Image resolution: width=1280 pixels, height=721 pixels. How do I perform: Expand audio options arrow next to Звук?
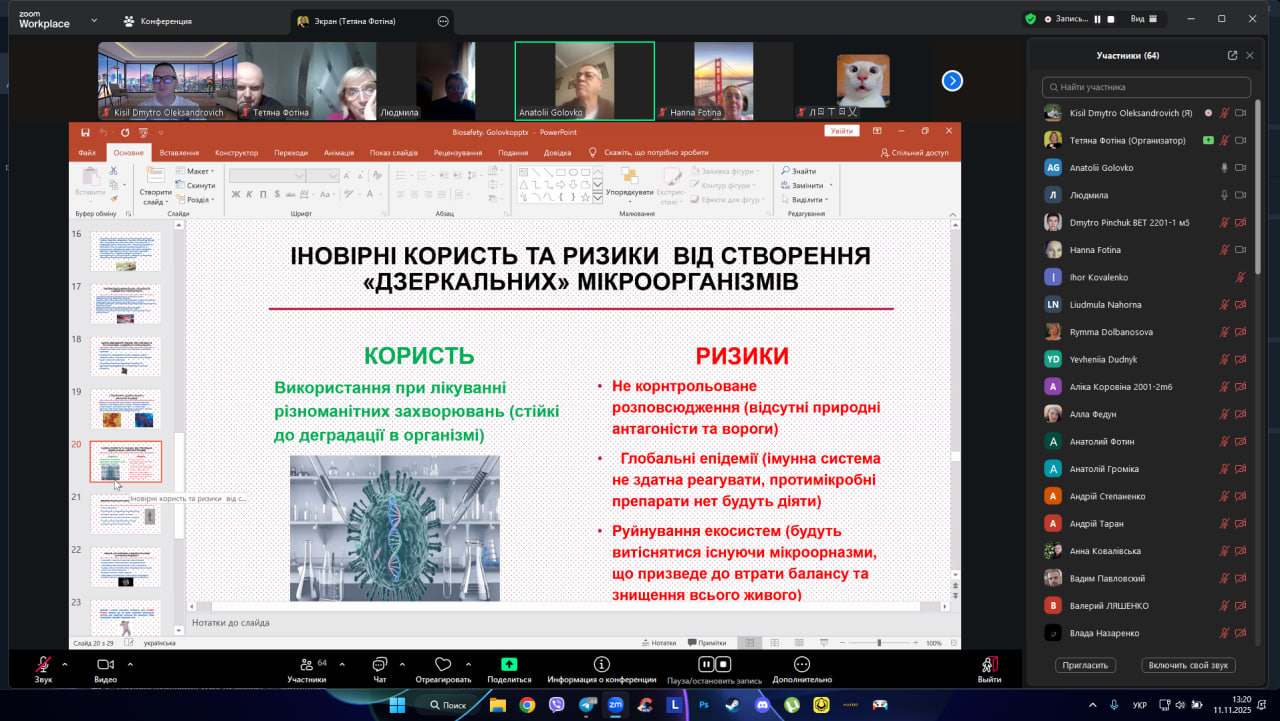pos(65,664)
